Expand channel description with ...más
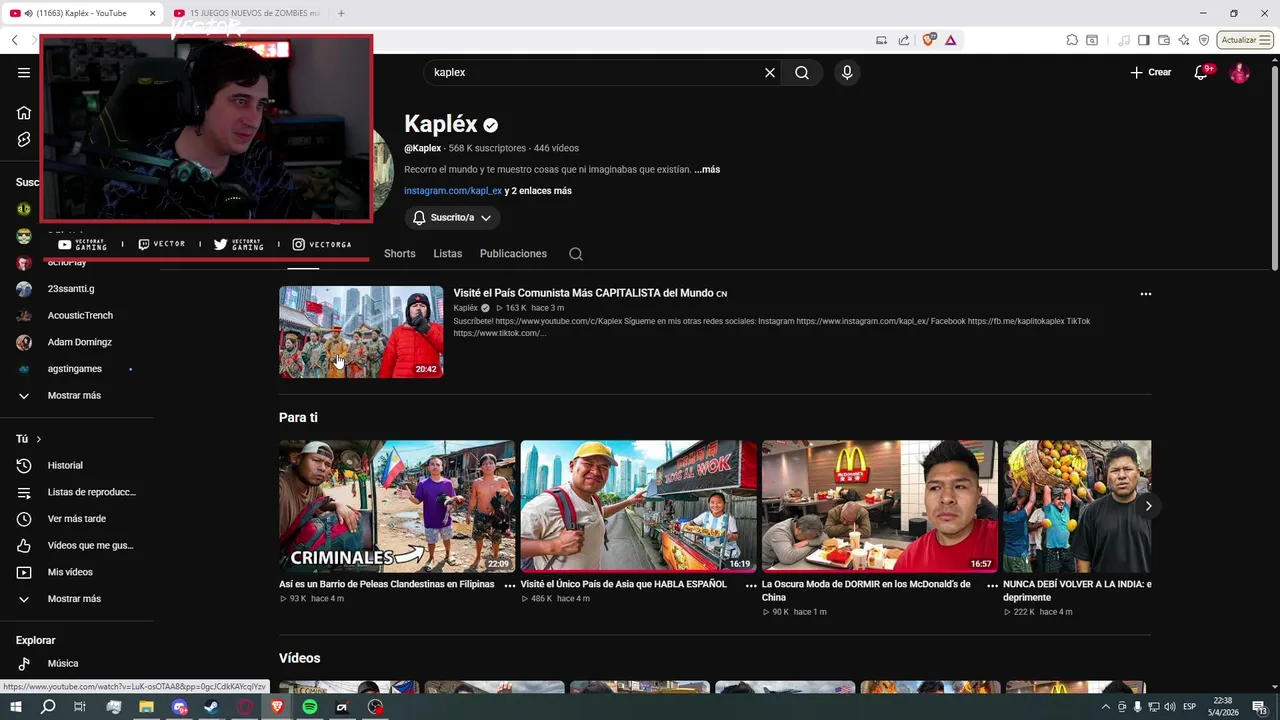The height and width of the screenshot is (720, 1280). pyautogui.click(x=707, y=169)
